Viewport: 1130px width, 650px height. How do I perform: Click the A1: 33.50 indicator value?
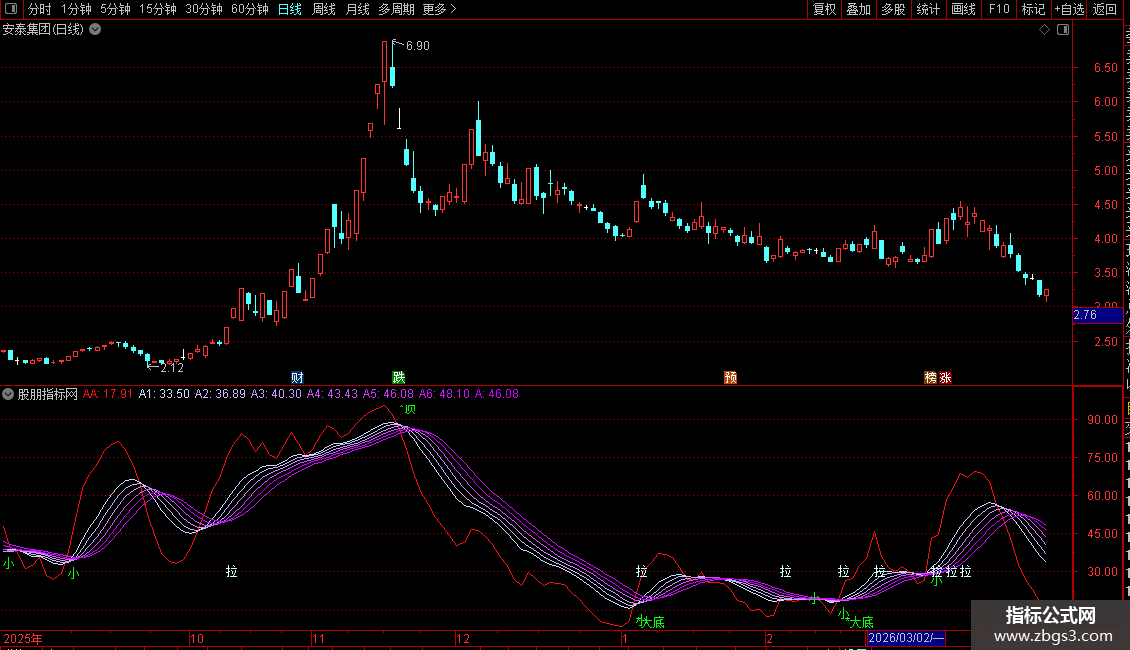click(164, 394)
